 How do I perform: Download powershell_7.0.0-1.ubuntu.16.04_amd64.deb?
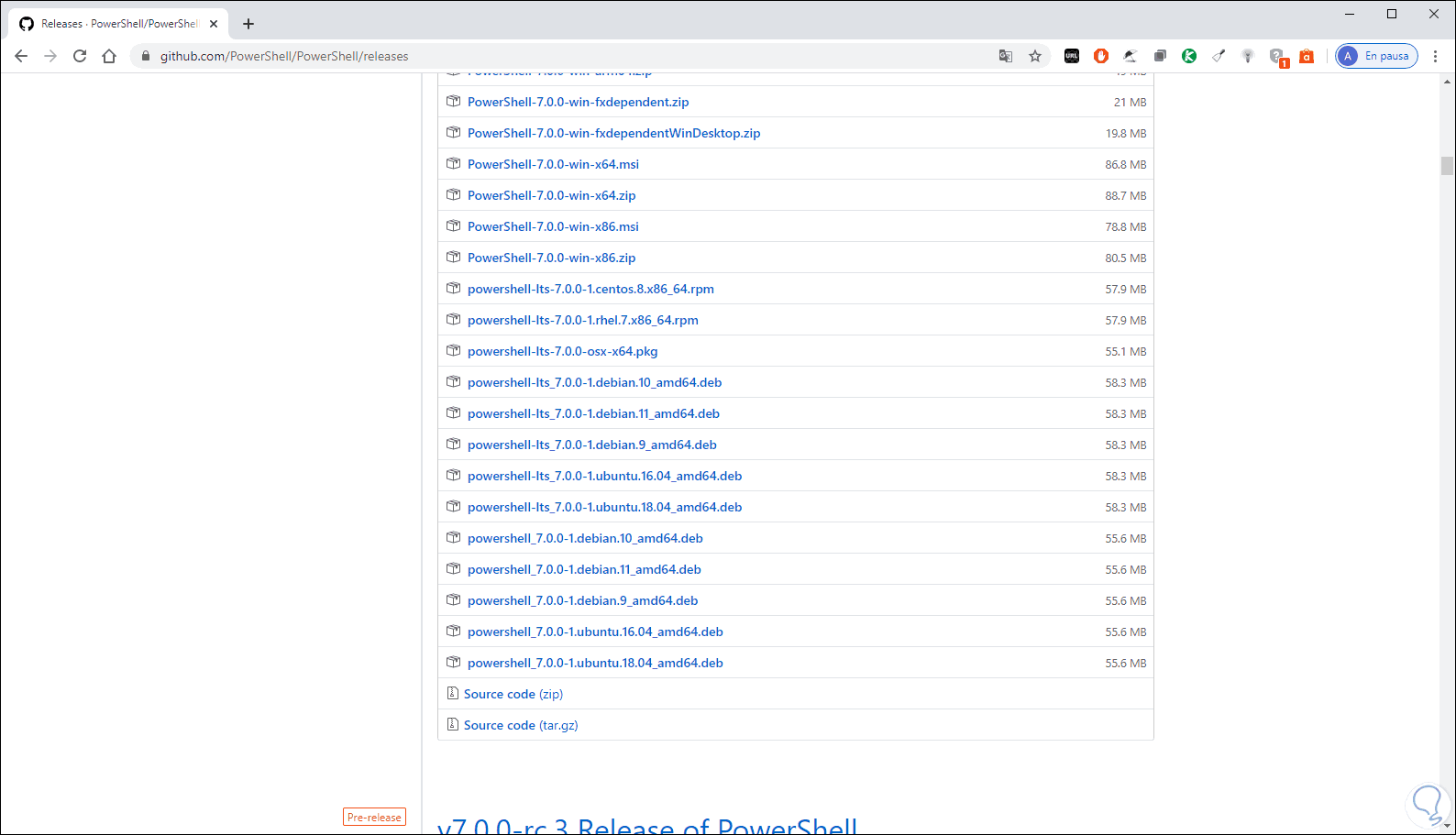click(595, 632)
